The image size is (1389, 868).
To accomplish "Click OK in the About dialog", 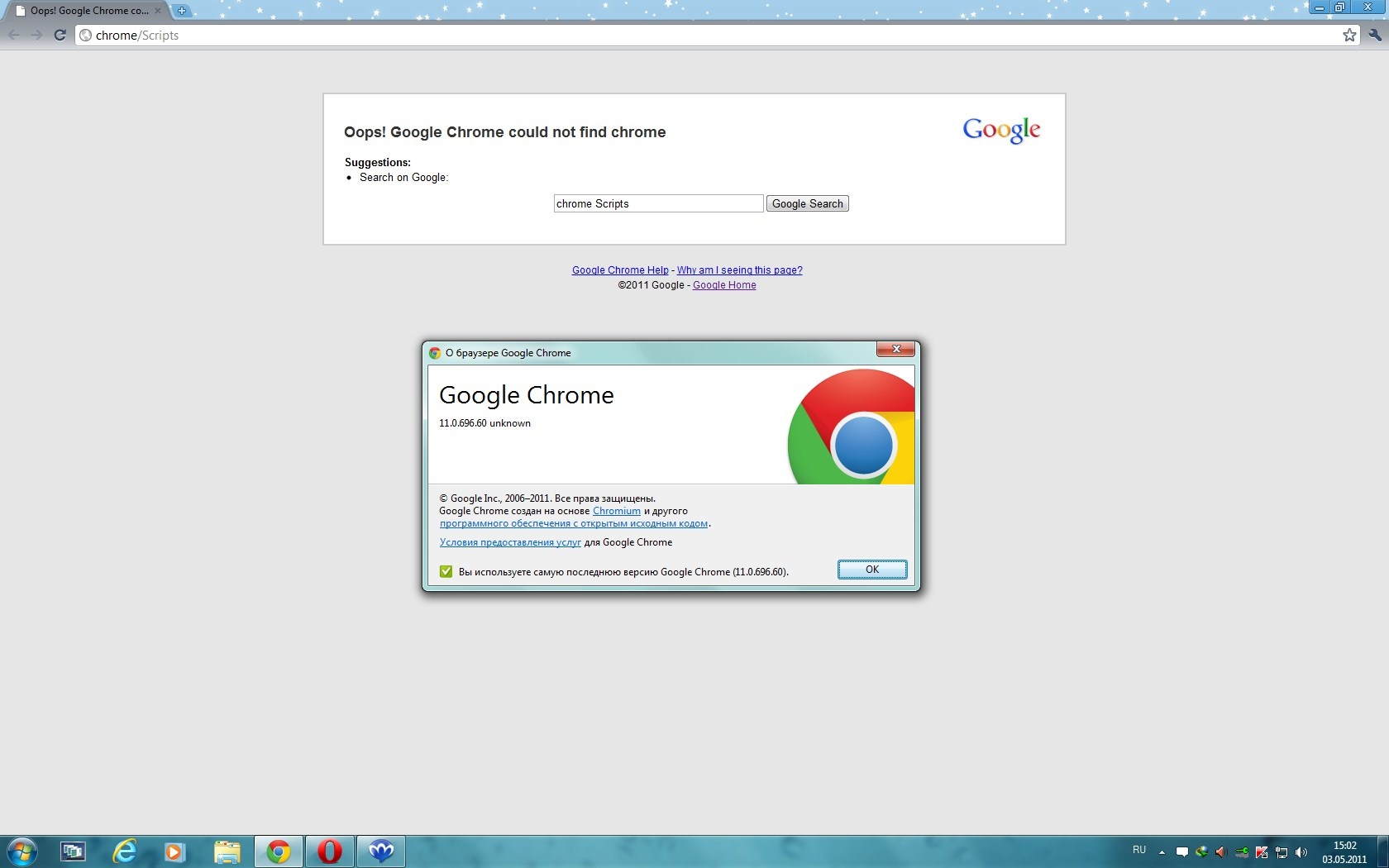I will (x=872, y=570).
